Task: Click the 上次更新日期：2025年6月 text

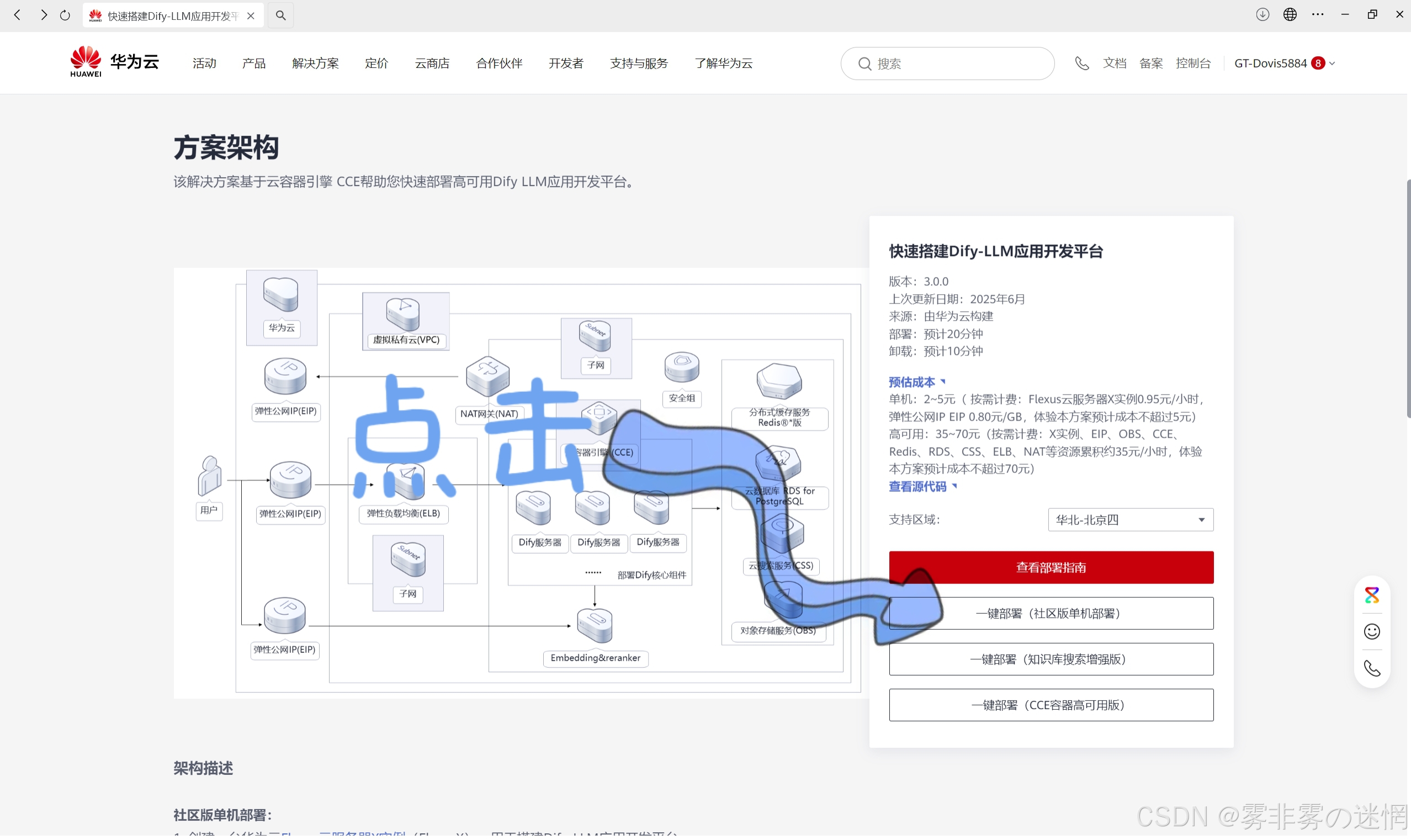Action: [957, 299]
